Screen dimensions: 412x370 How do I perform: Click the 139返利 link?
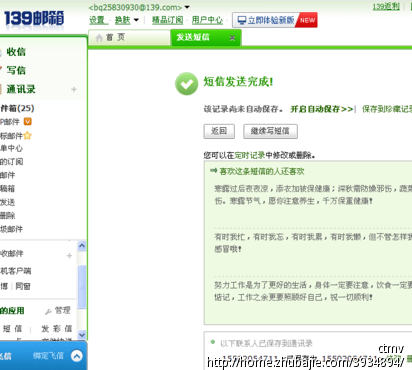click(x=386, y=6)
